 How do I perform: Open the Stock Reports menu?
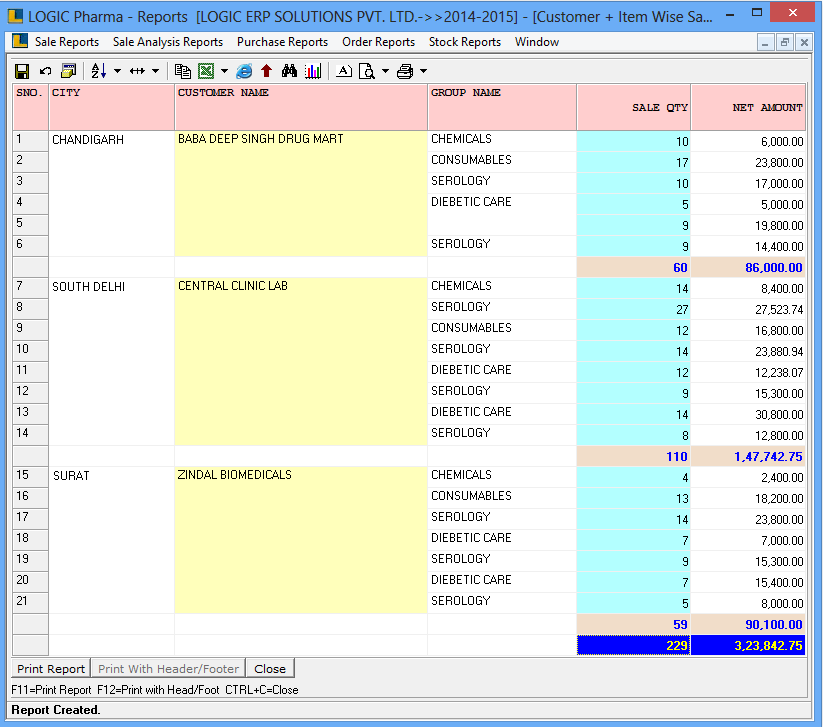coord(465,42)
